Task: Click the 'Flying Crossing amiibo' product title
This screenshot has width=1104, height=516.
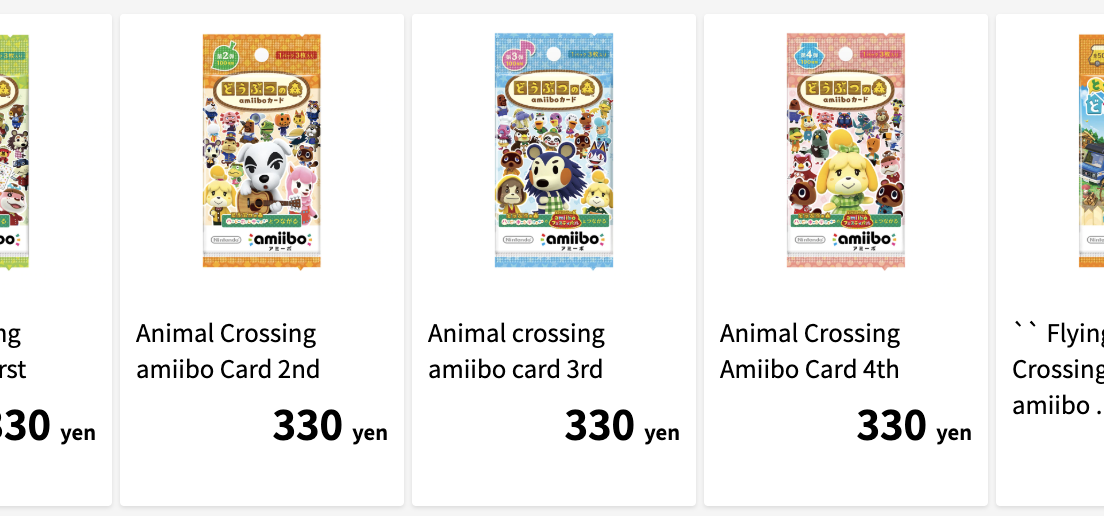Action: pyautogui.click(x=1058, y=370)
